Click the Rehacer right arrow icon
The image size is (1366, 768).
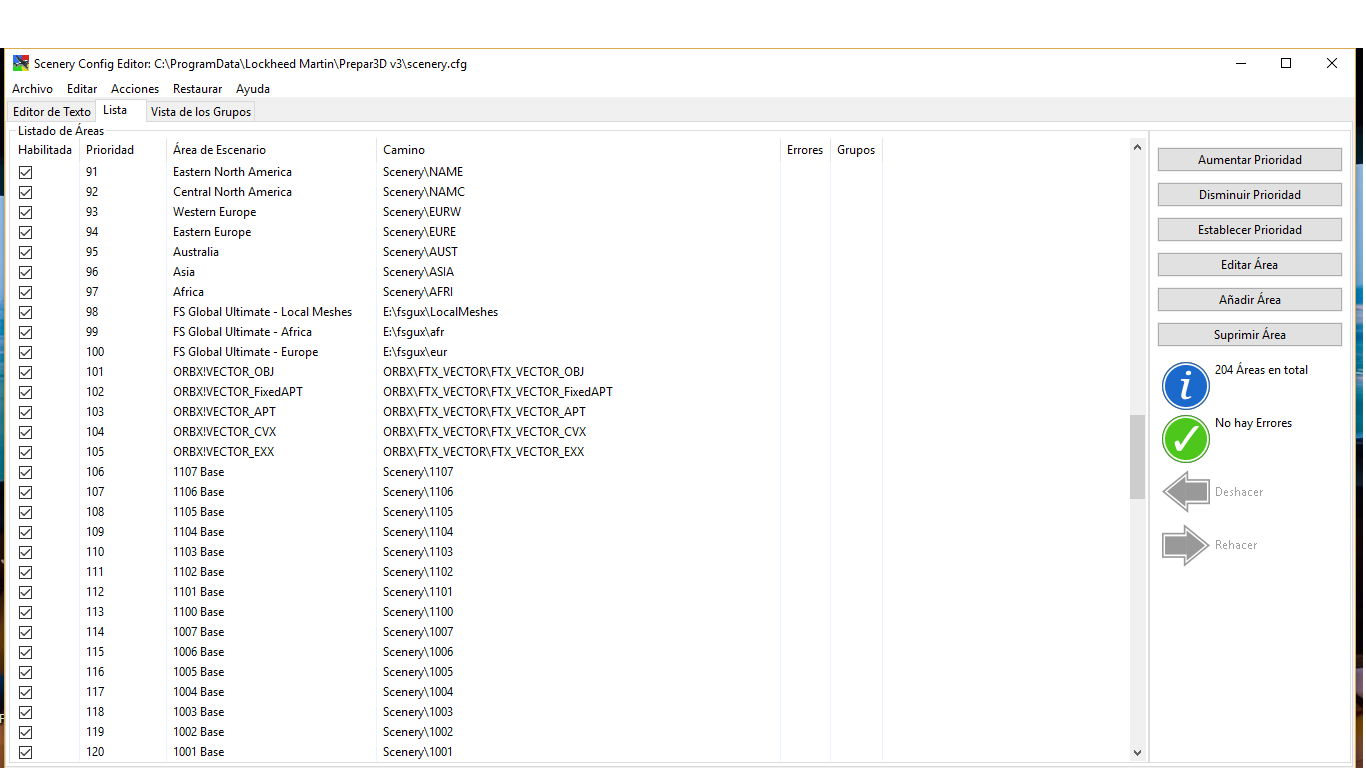pos(1186,545)
